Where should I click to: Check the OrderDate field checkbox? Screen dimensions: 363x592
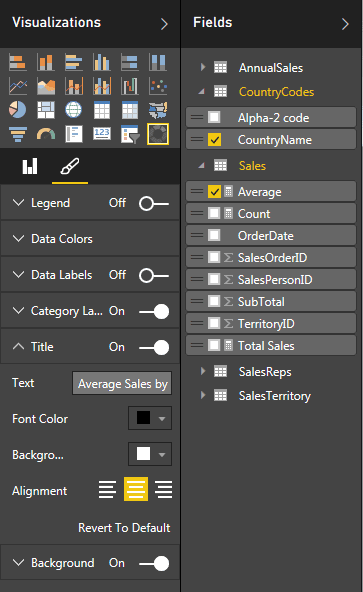pos(214,236)
